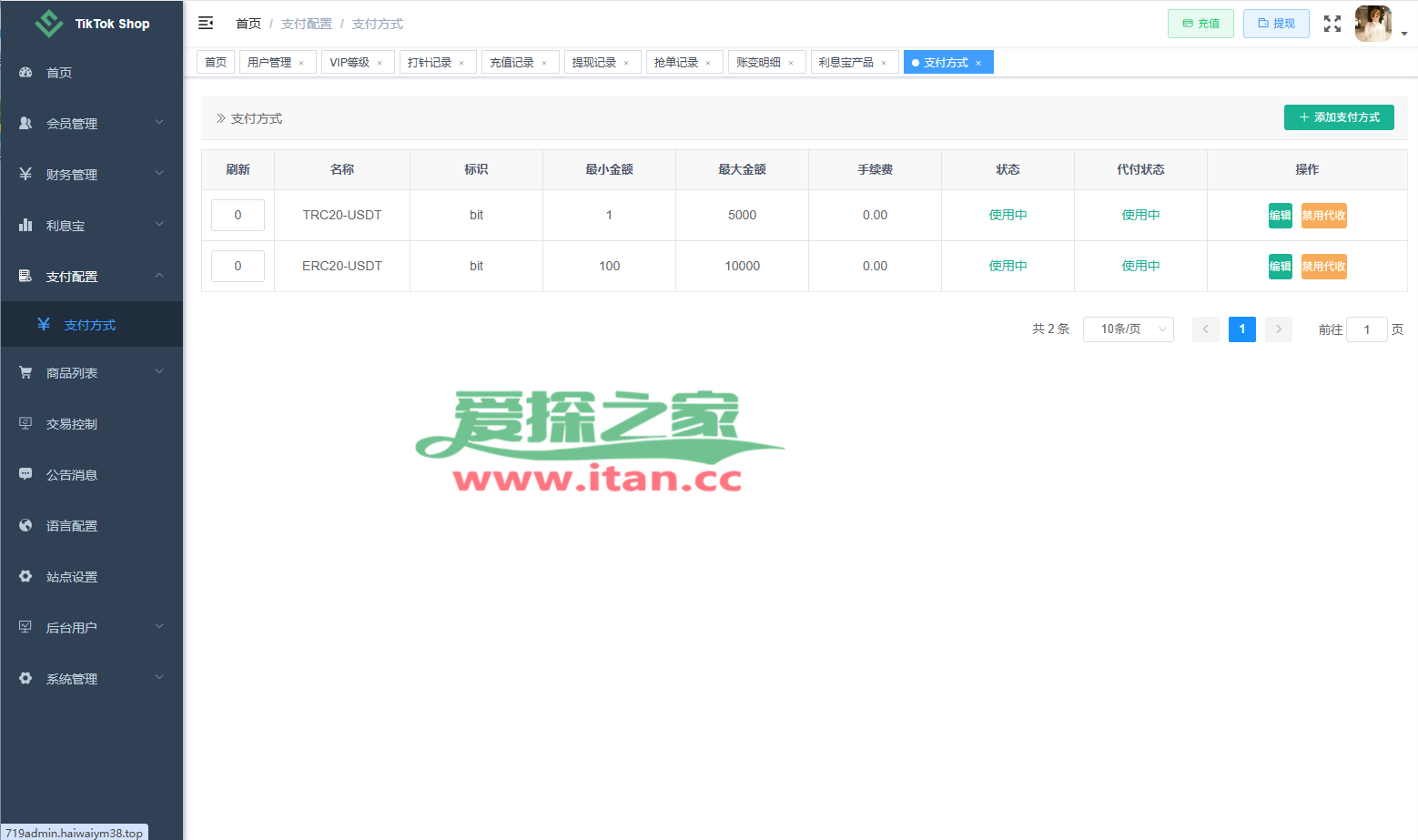Toggle fullscreen mode icon in header
The image size is (1418, 840).
pyautogui.click(x=1332, y=24)
